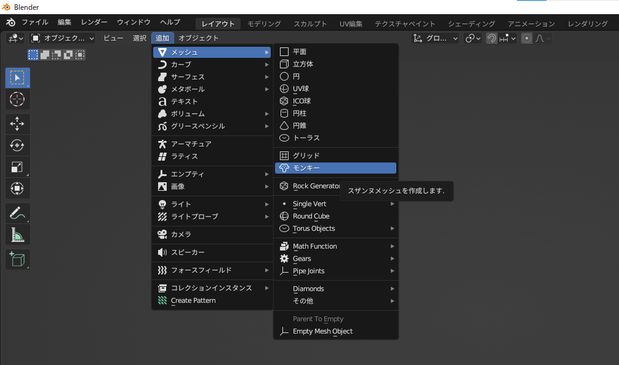Select the Transform tool
This screenshot has height=365, width=619.
[17, 188]
